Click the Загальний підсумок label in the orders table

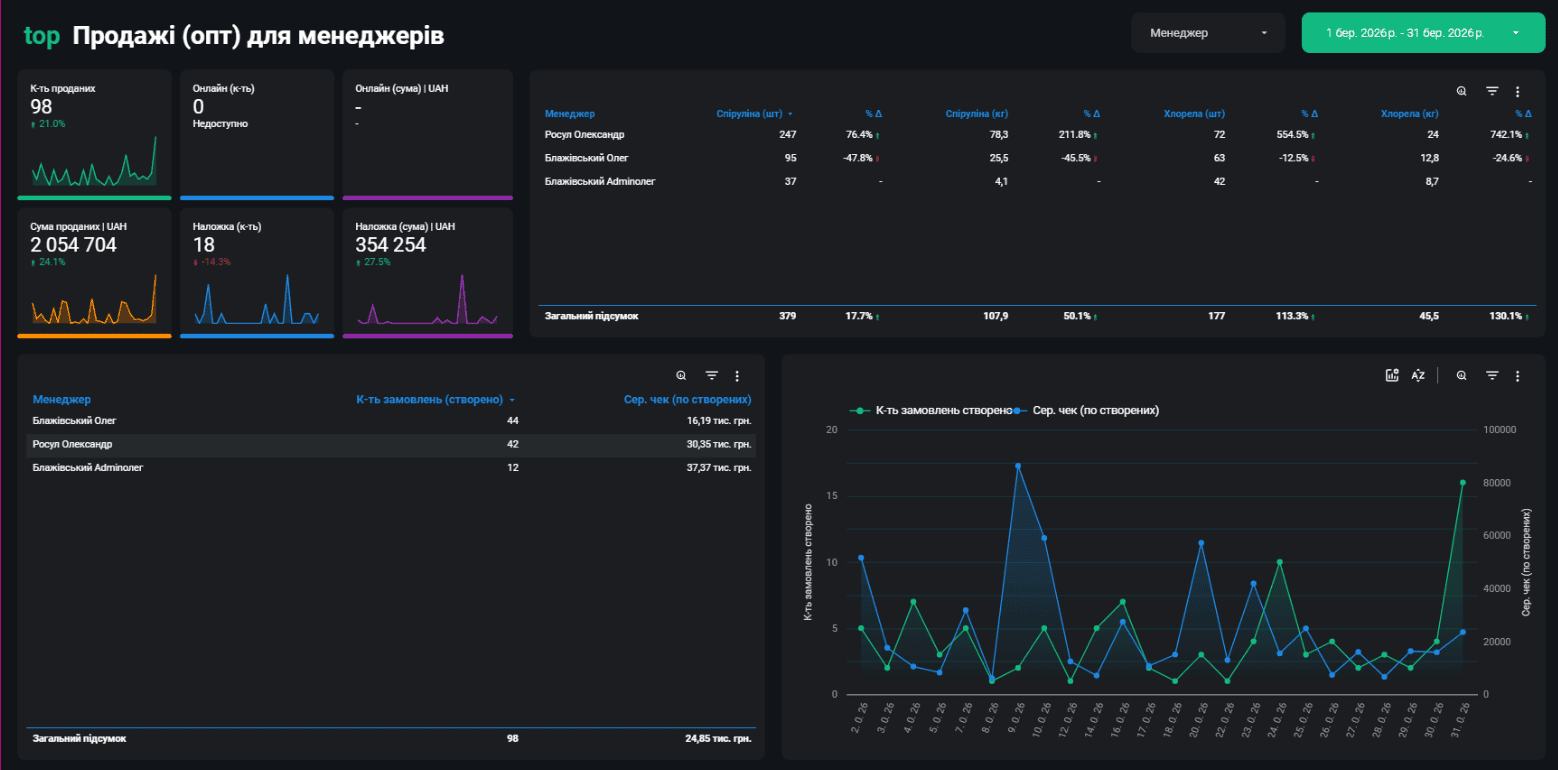coord(80,739)
